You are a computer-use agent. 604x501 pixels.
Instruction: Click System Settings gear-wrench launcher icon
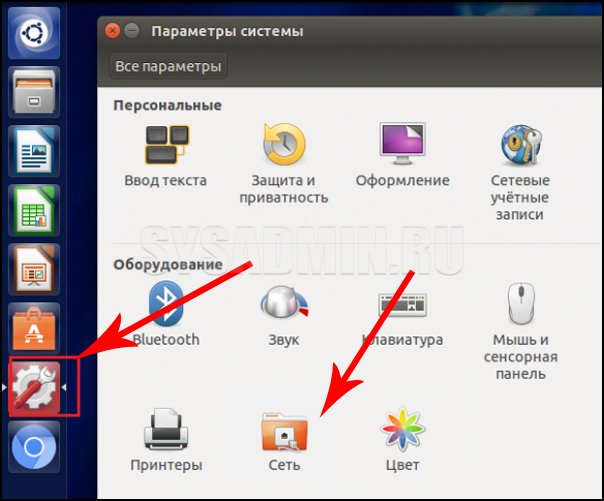(35, 387)
